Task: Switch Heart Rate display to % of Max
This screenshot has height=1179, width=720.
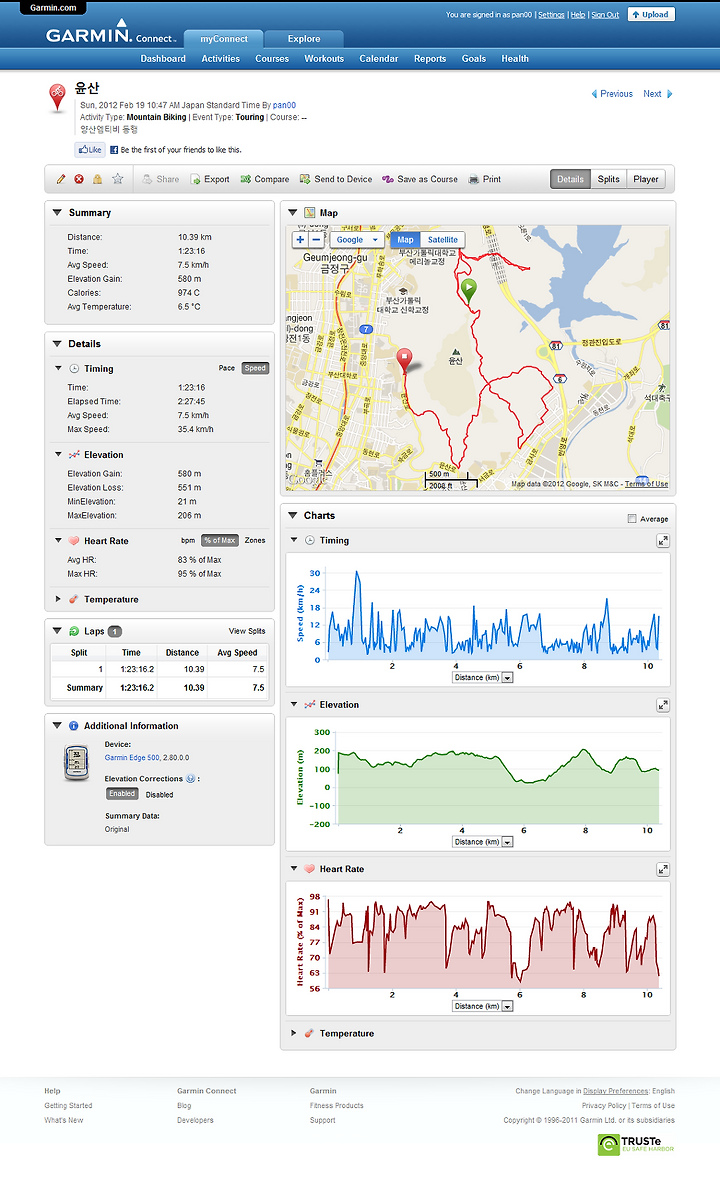Action: [x=220, y=541]
